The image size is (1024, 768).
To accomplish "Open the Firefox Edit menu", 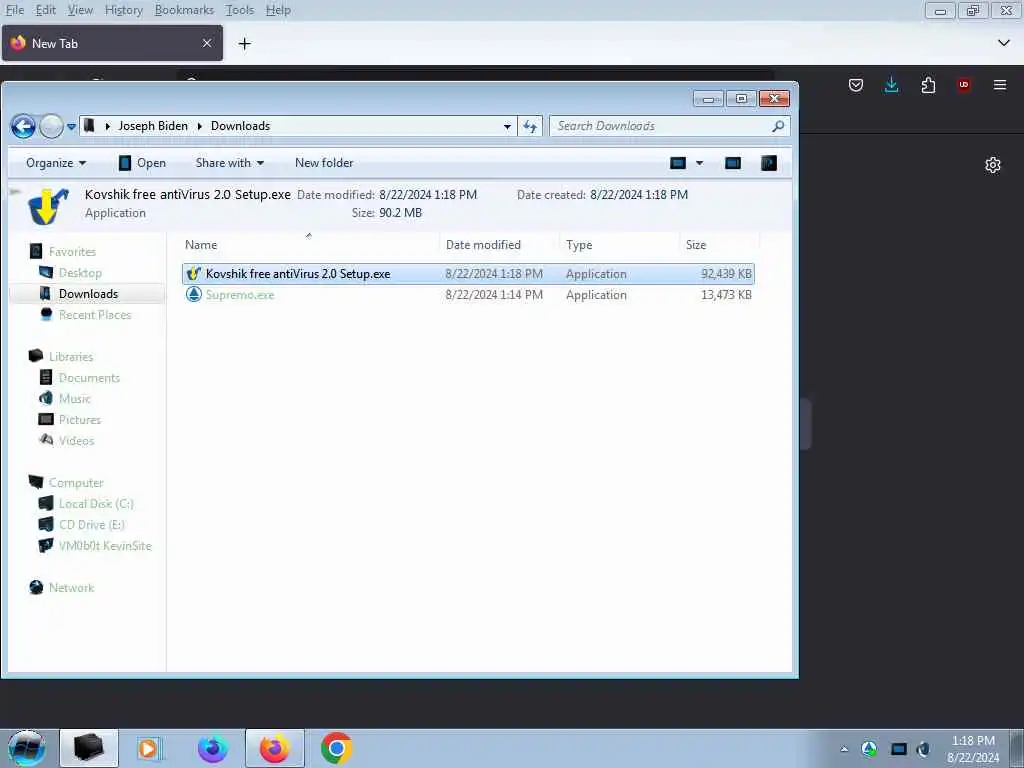I will (x=45, y=10).
